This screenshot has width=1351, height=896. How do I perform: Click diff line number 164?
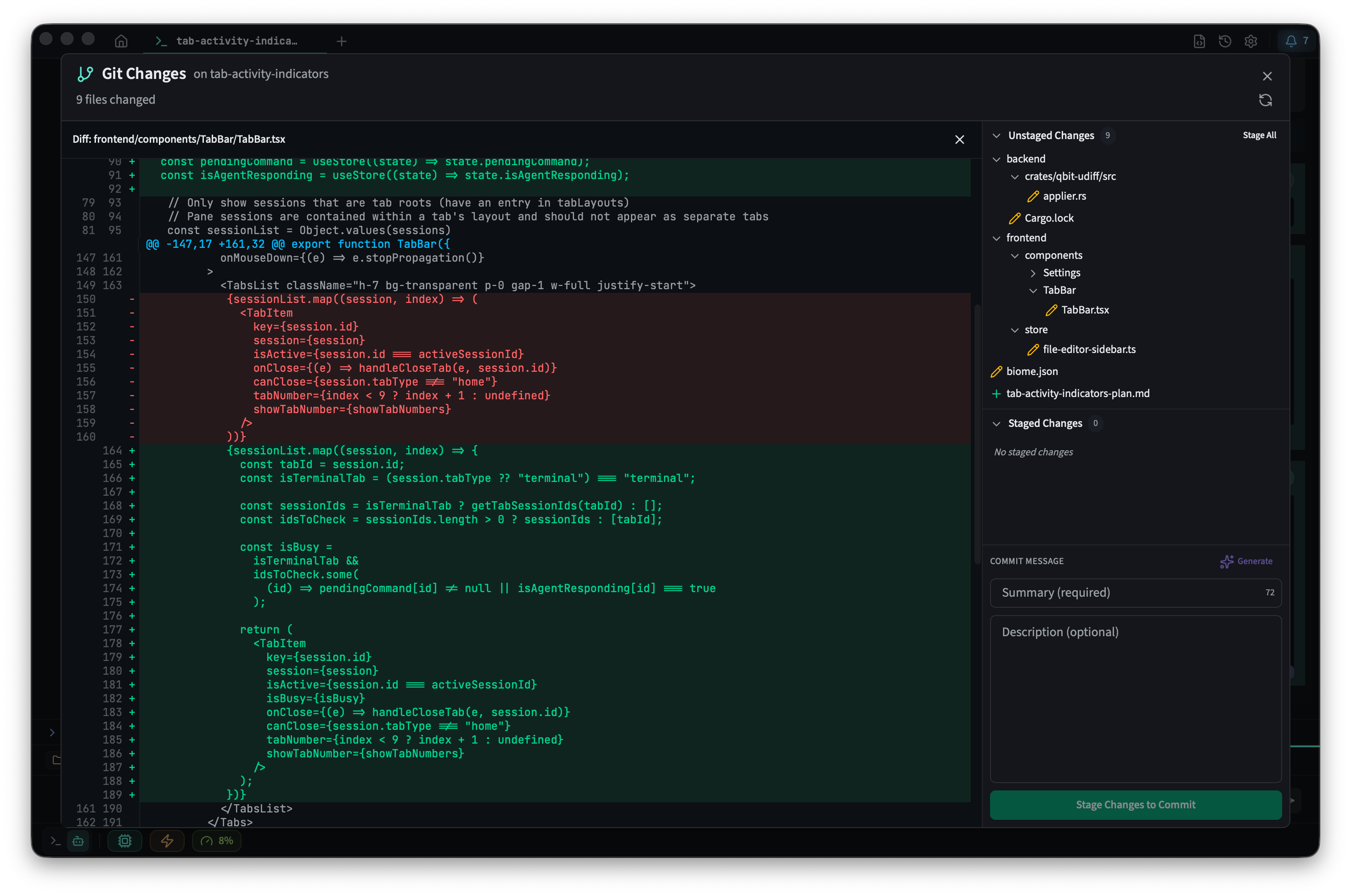tap(112, 451)
